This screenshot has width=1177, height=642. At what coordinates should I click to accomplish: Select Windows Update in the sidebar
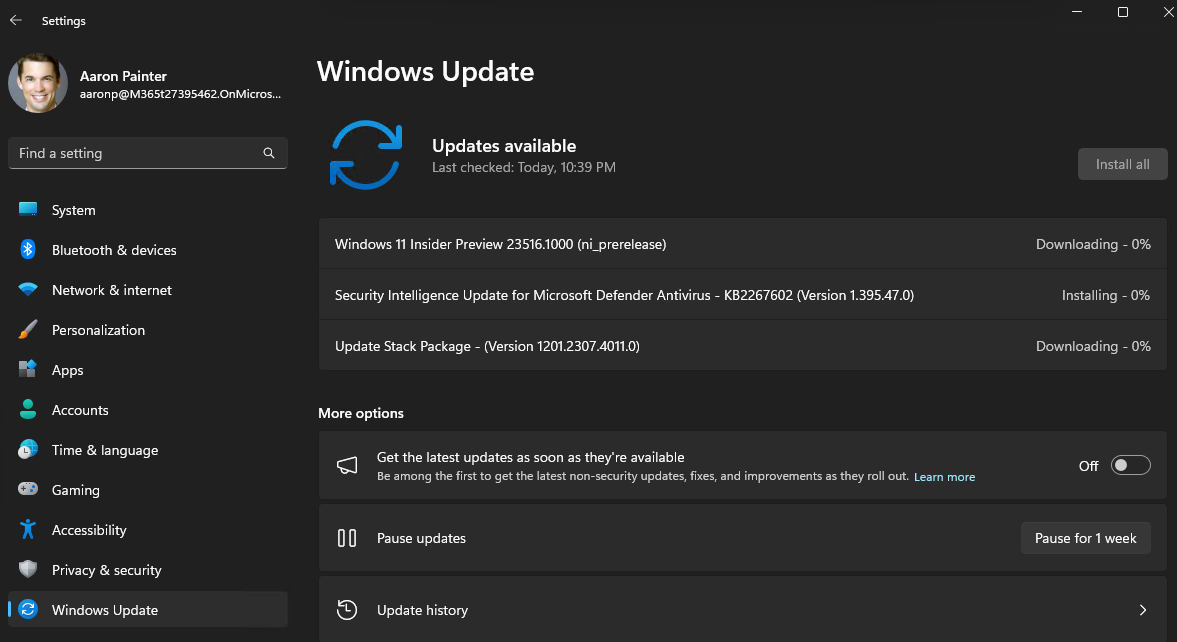coord(148,610)
